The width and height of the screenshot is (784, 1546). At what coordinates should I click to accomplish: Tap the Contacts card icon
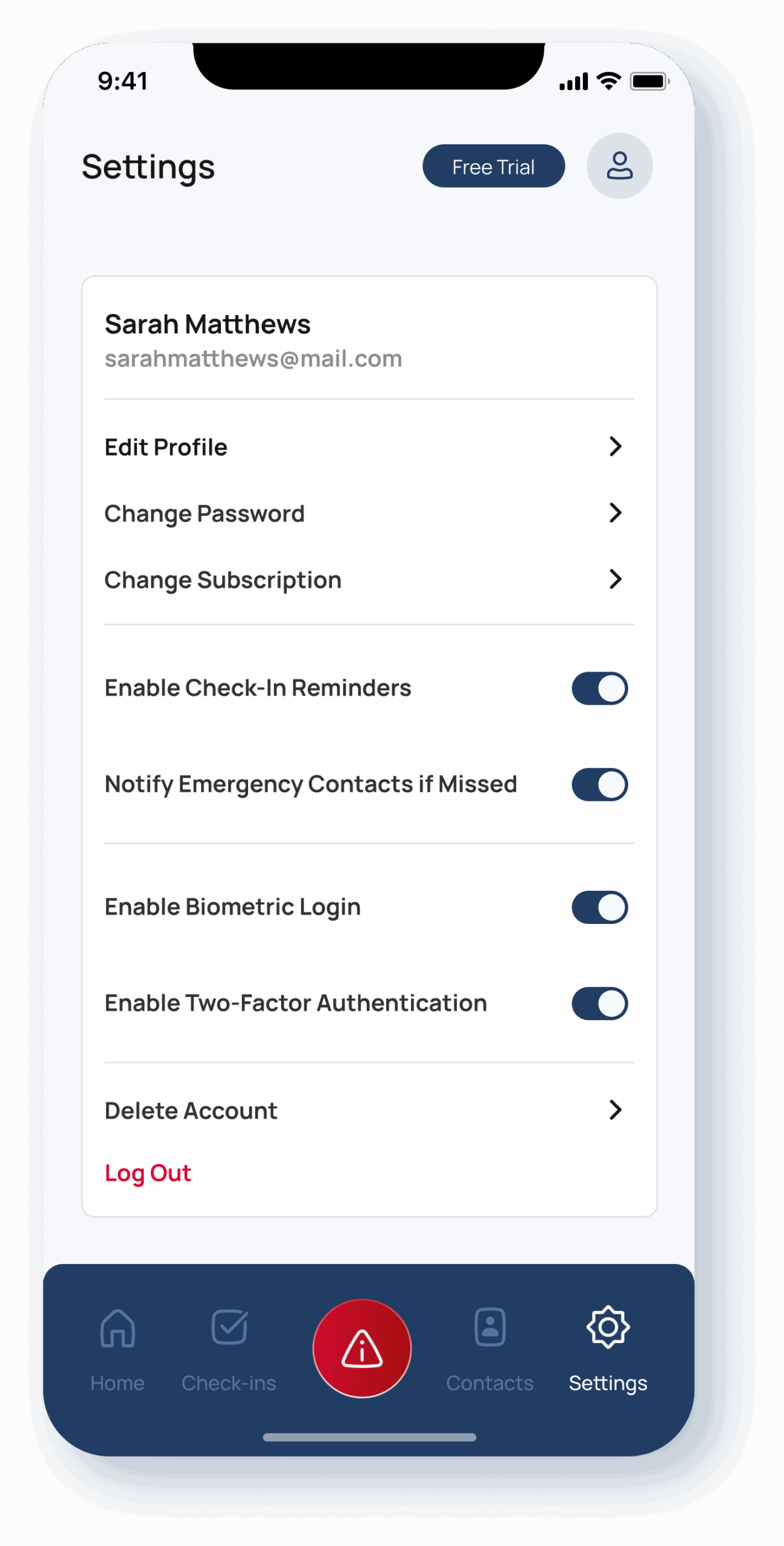point(490,1327)
